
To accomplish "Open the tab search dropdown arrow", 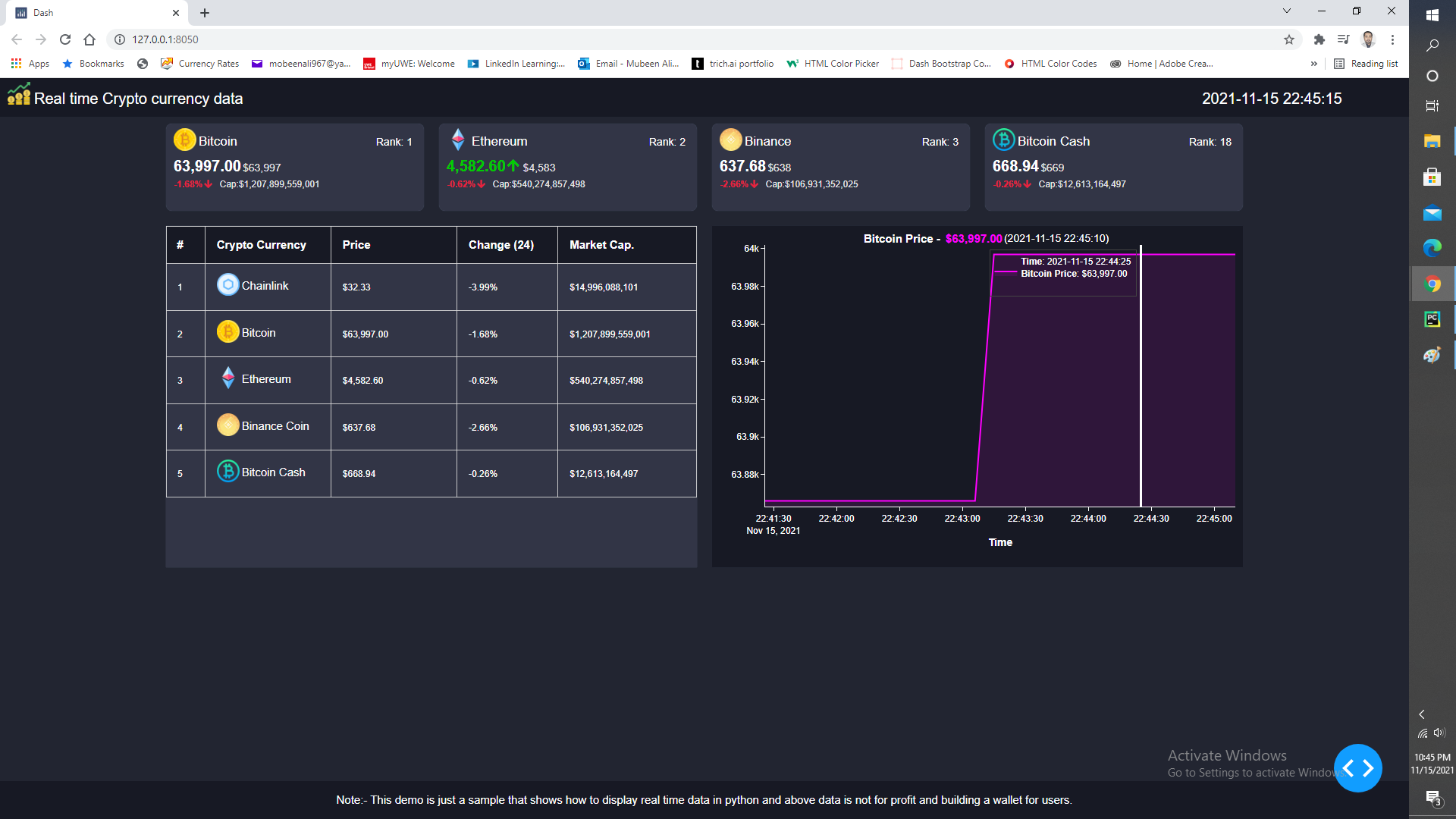I will point(1286,11).
